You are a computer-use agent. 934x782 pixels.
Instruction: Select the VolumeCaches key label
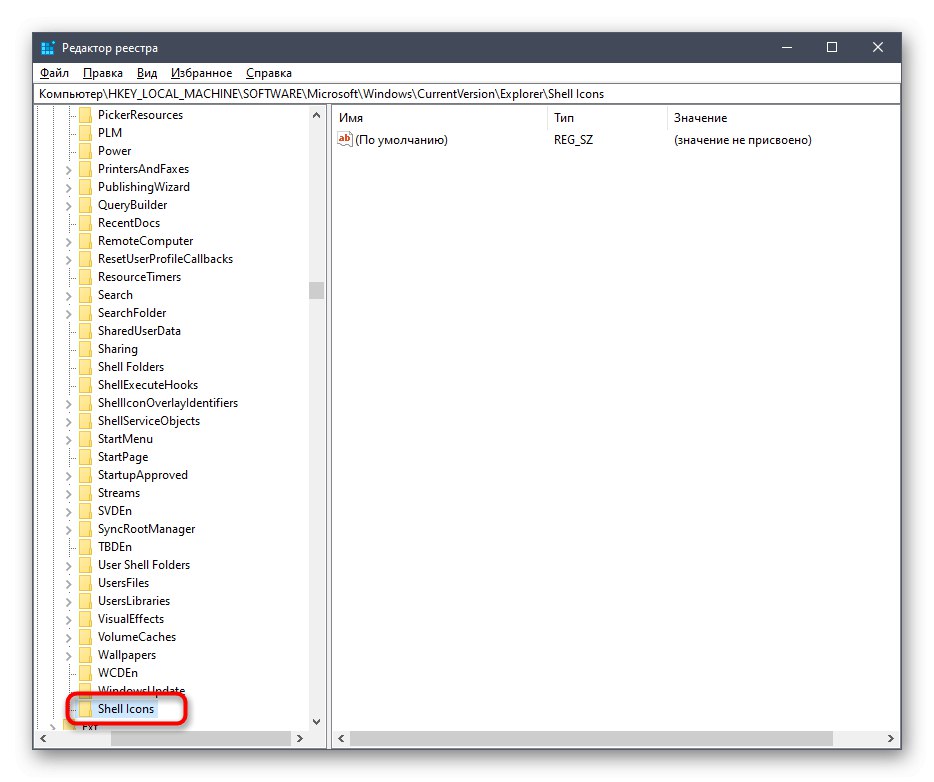[137, 636]
